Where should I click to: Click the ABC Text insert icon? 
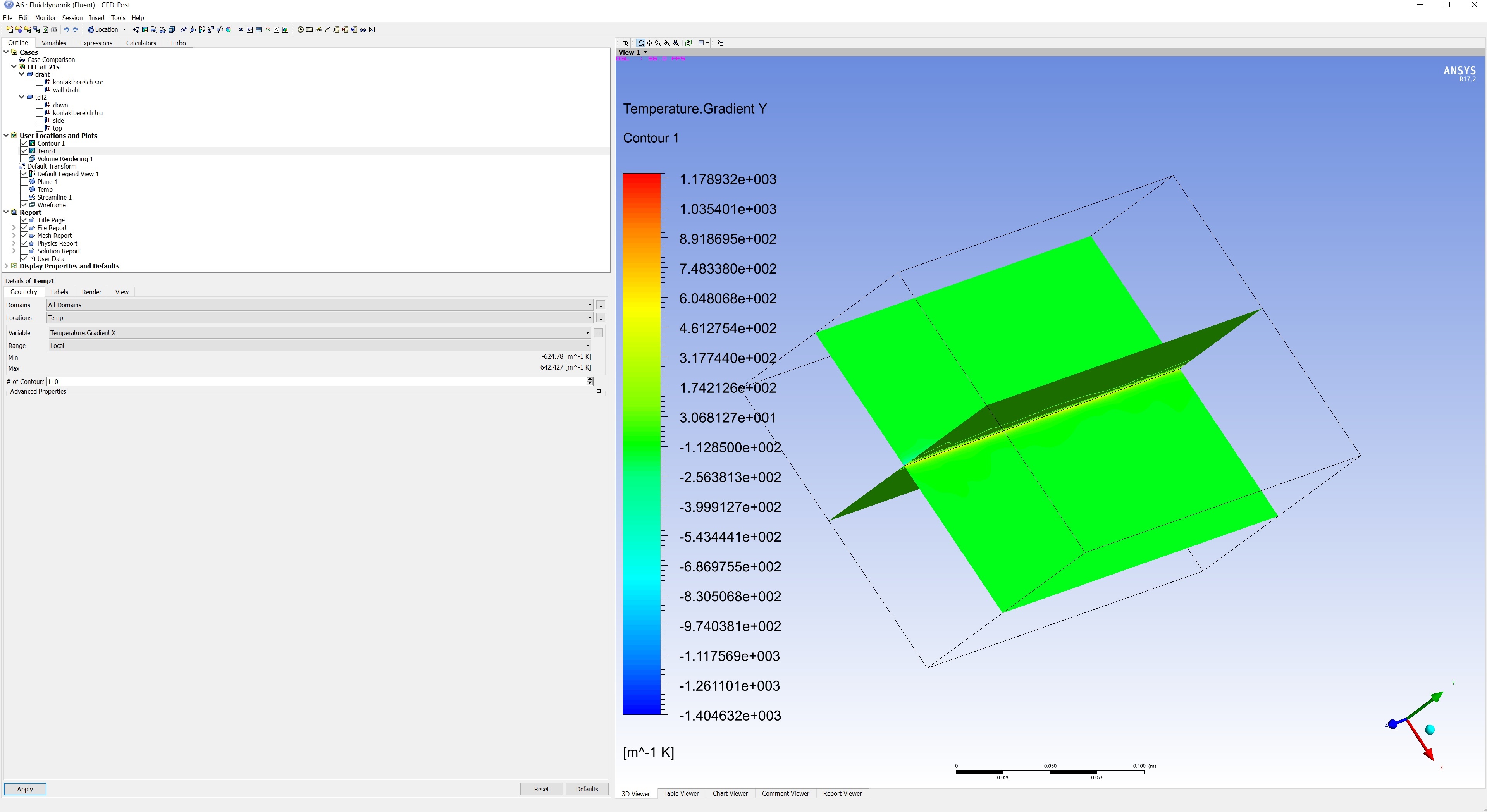tap(184, 29)
